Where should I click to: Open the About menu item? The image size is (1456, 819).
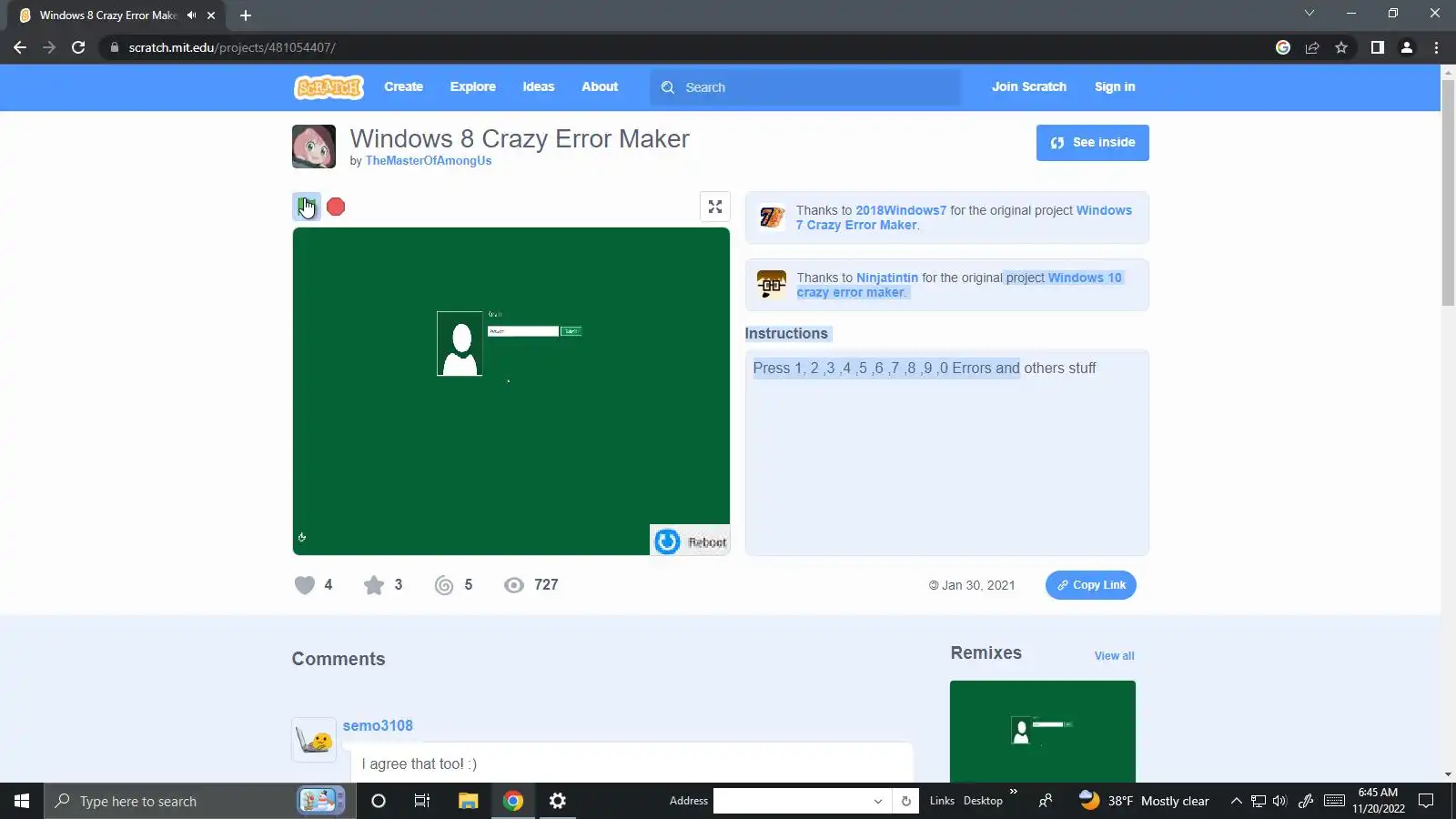coord(600,87)
